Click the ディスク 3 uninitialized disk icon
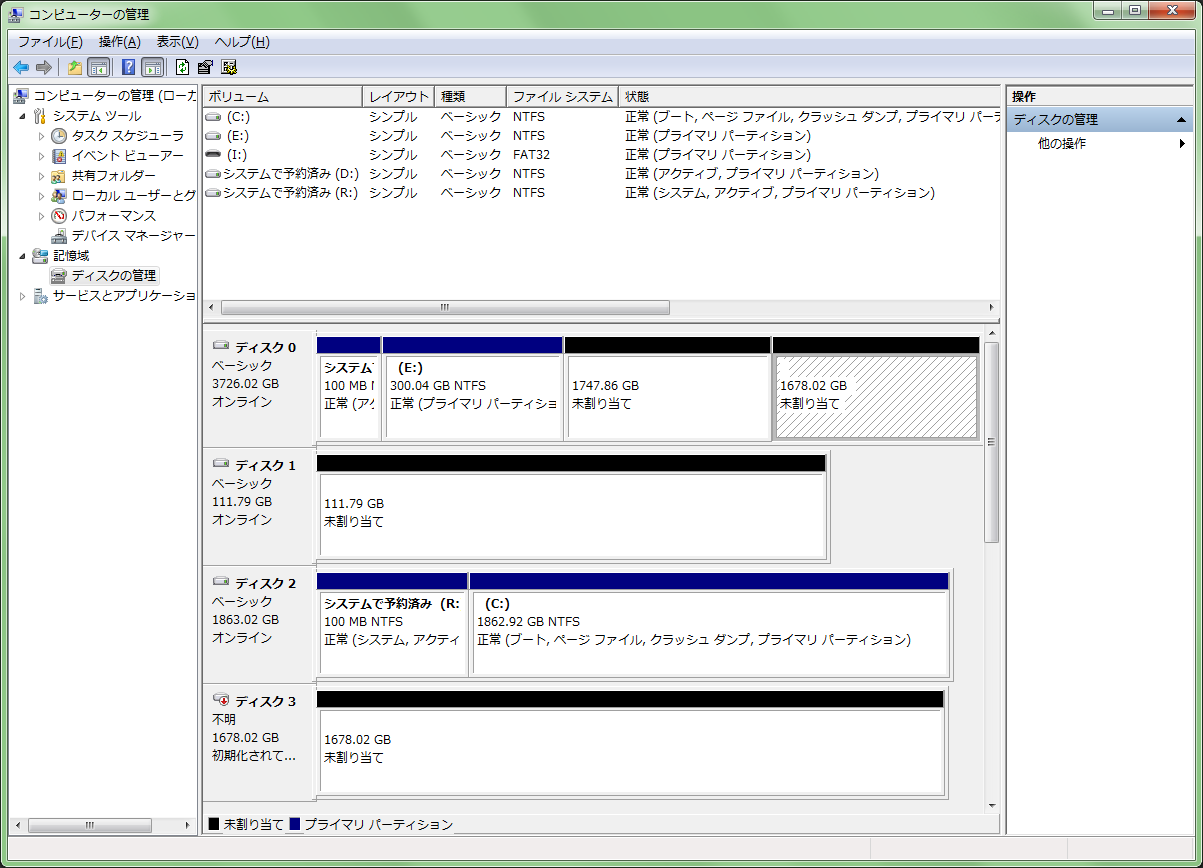 222,701
